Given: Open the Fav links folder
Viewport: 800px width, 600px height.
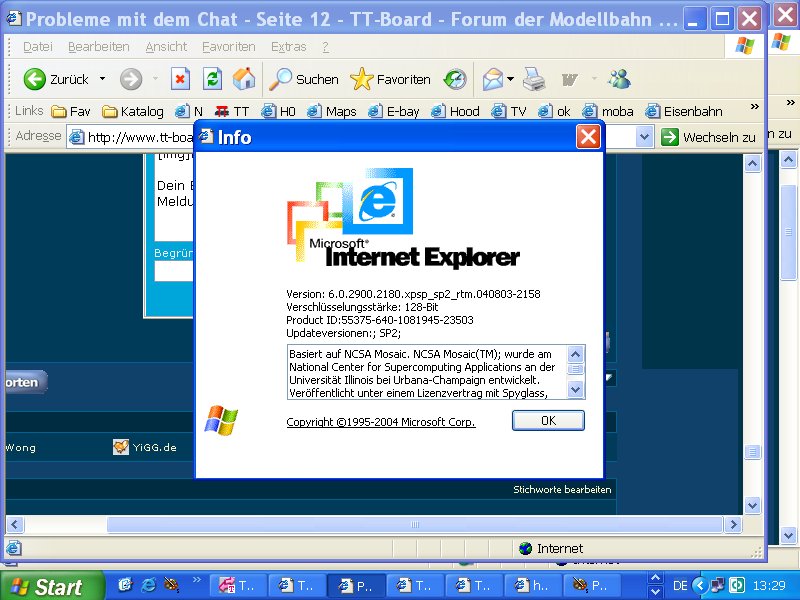Looking at the screenshot, I should pyautogui.click(x=71, y=111).
